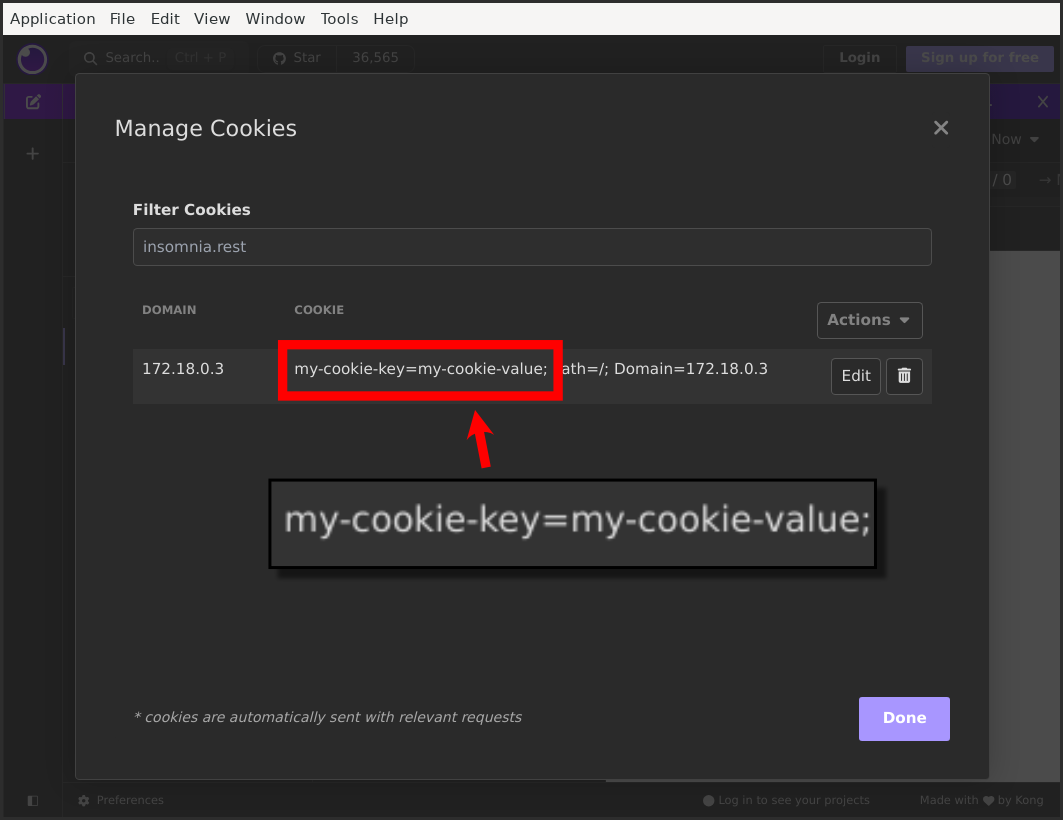The height and width of the screenshot is (820, 1063).
Task: Select the 172.18.0.3 domain cell
Action: tap(183, 369)
